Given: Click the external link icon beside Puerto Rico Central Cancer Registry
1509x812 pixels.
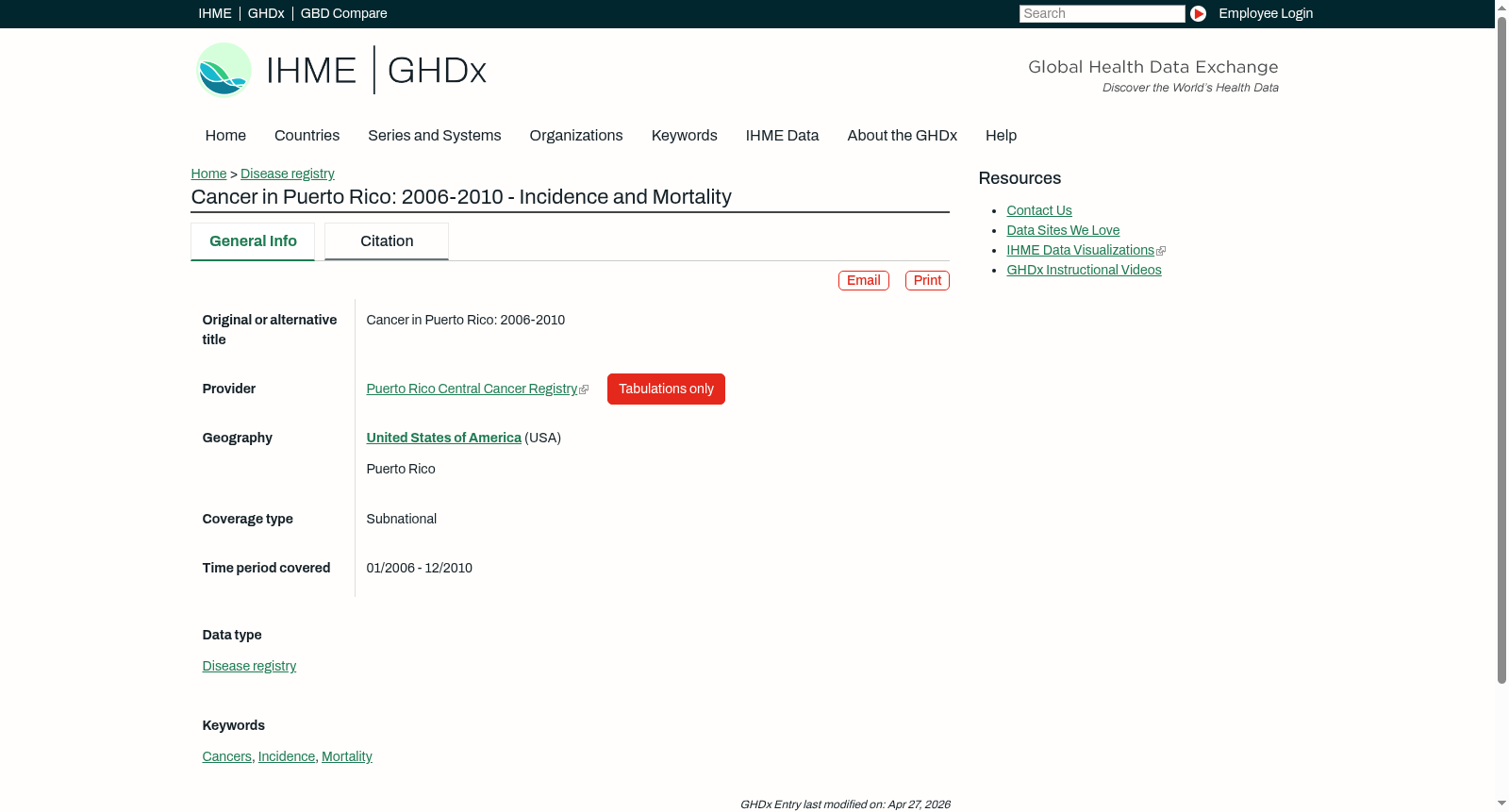Looking at the screenshot, I should tap(584, 389).
